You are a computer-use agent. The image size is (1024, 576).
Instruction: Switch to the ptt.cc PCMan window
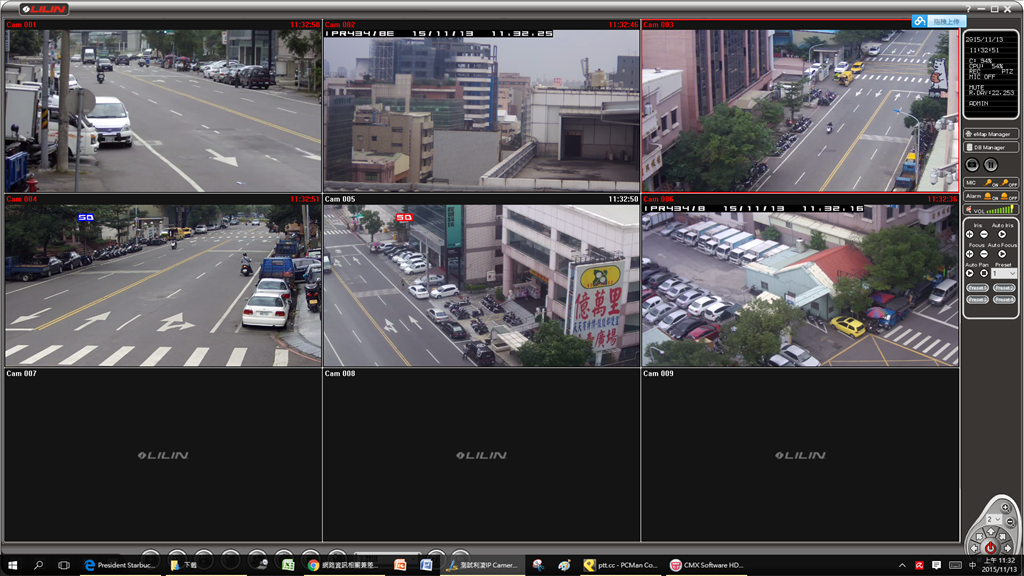pos(620,565)
